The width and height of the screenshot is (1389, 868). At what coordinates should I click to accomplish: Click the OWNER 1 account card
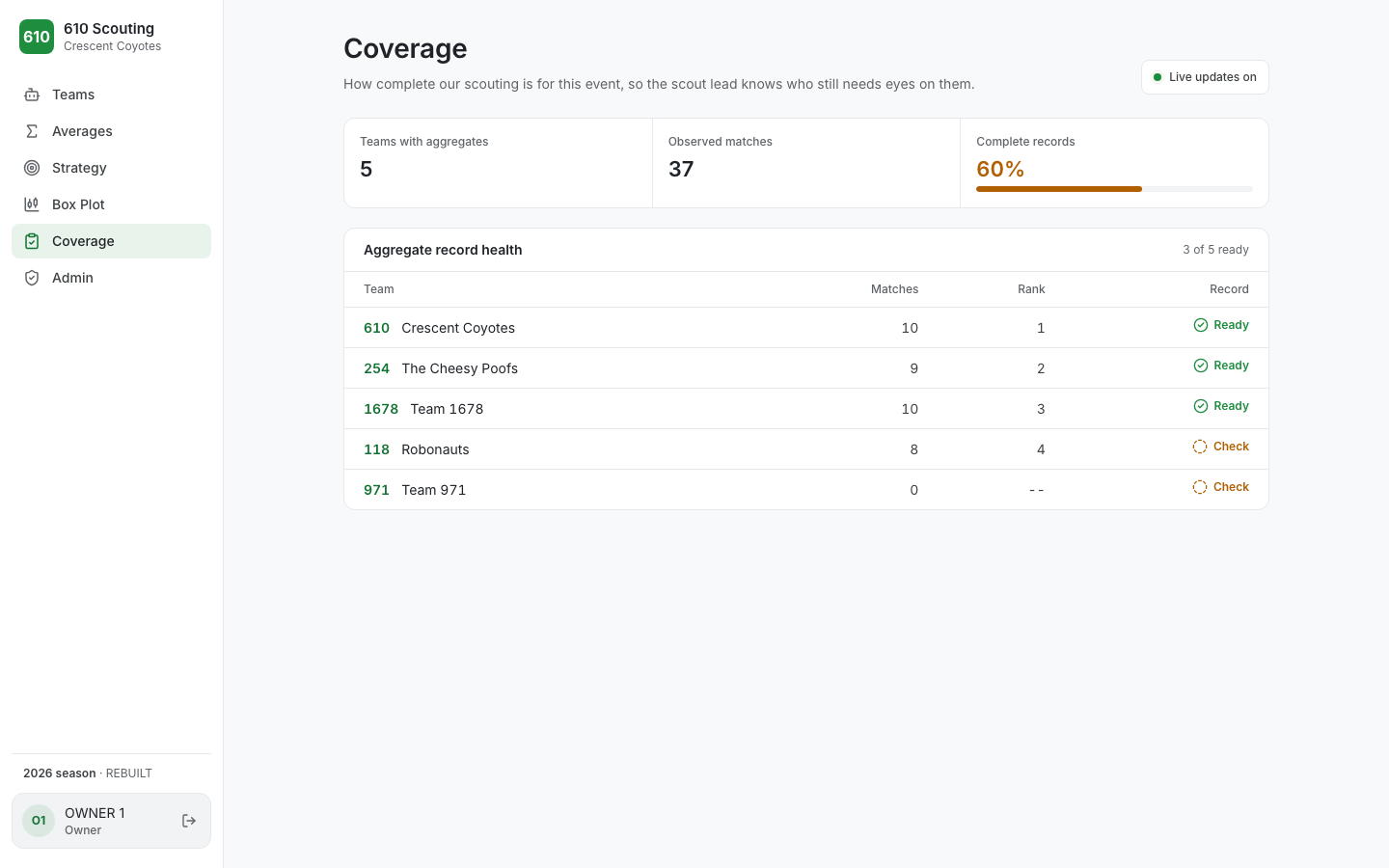(x=111, y=821)
